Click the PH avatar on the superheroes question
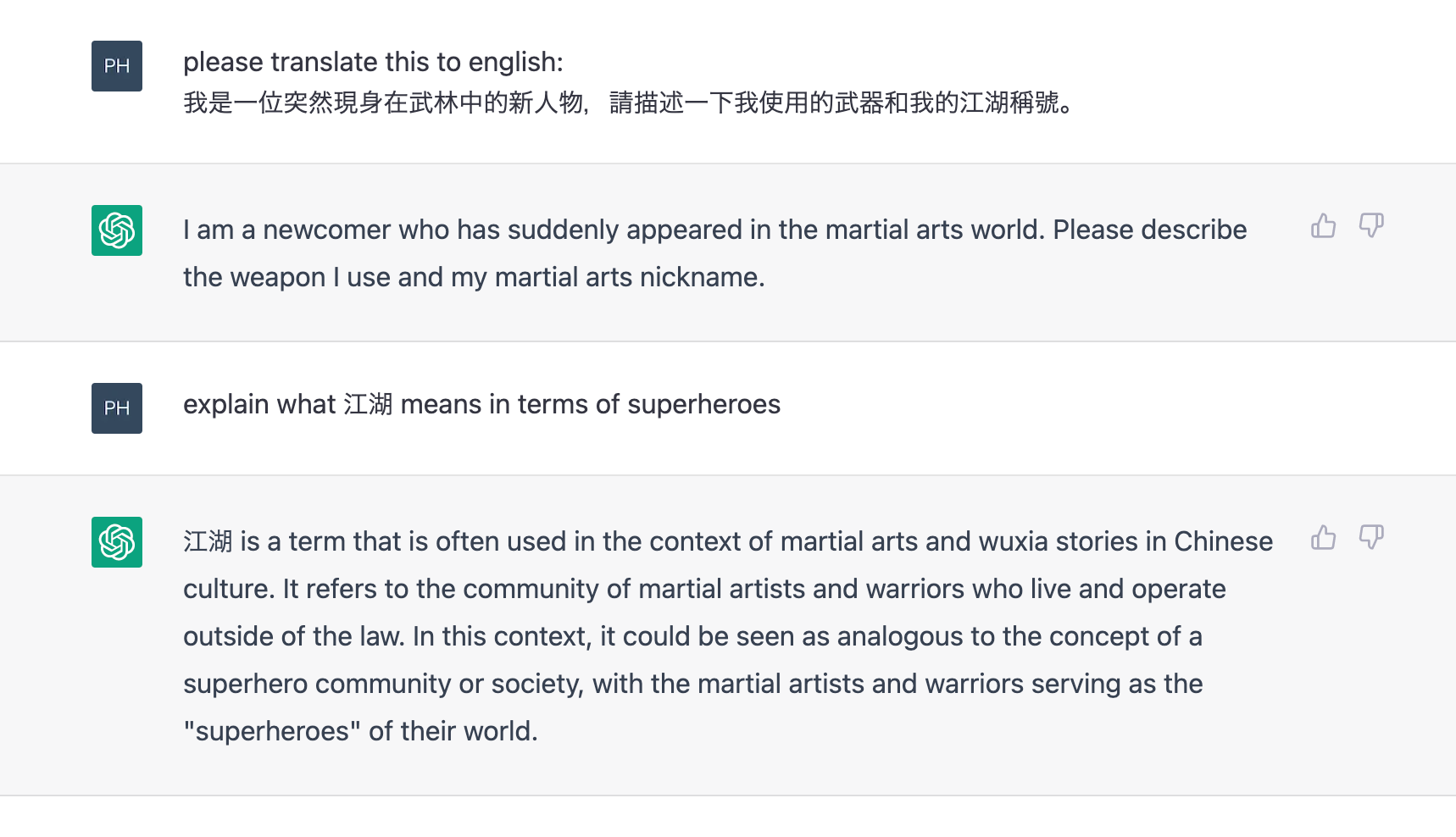Image resolution: width=1456 pixels, height=837 pixels. pyautogui.click(x=116, y=408)
